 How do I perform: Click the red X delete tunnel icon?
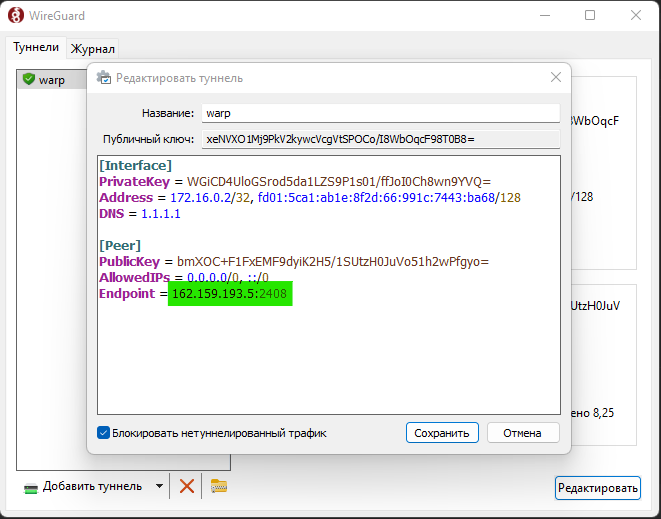click(186, 487)
